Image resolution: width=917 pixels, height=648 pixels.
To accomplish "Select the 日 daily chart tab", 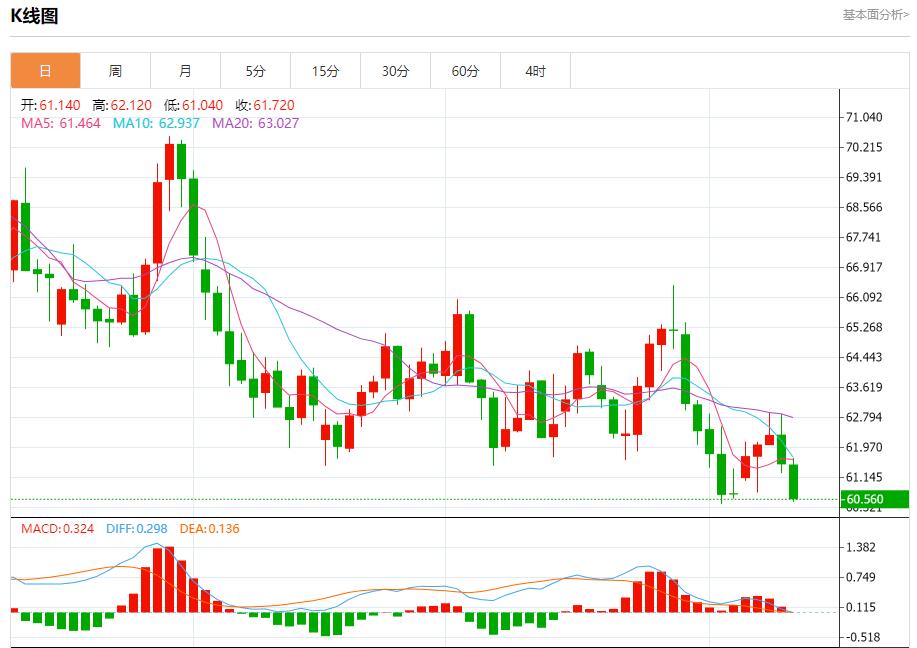I will [x=45, y=71].
